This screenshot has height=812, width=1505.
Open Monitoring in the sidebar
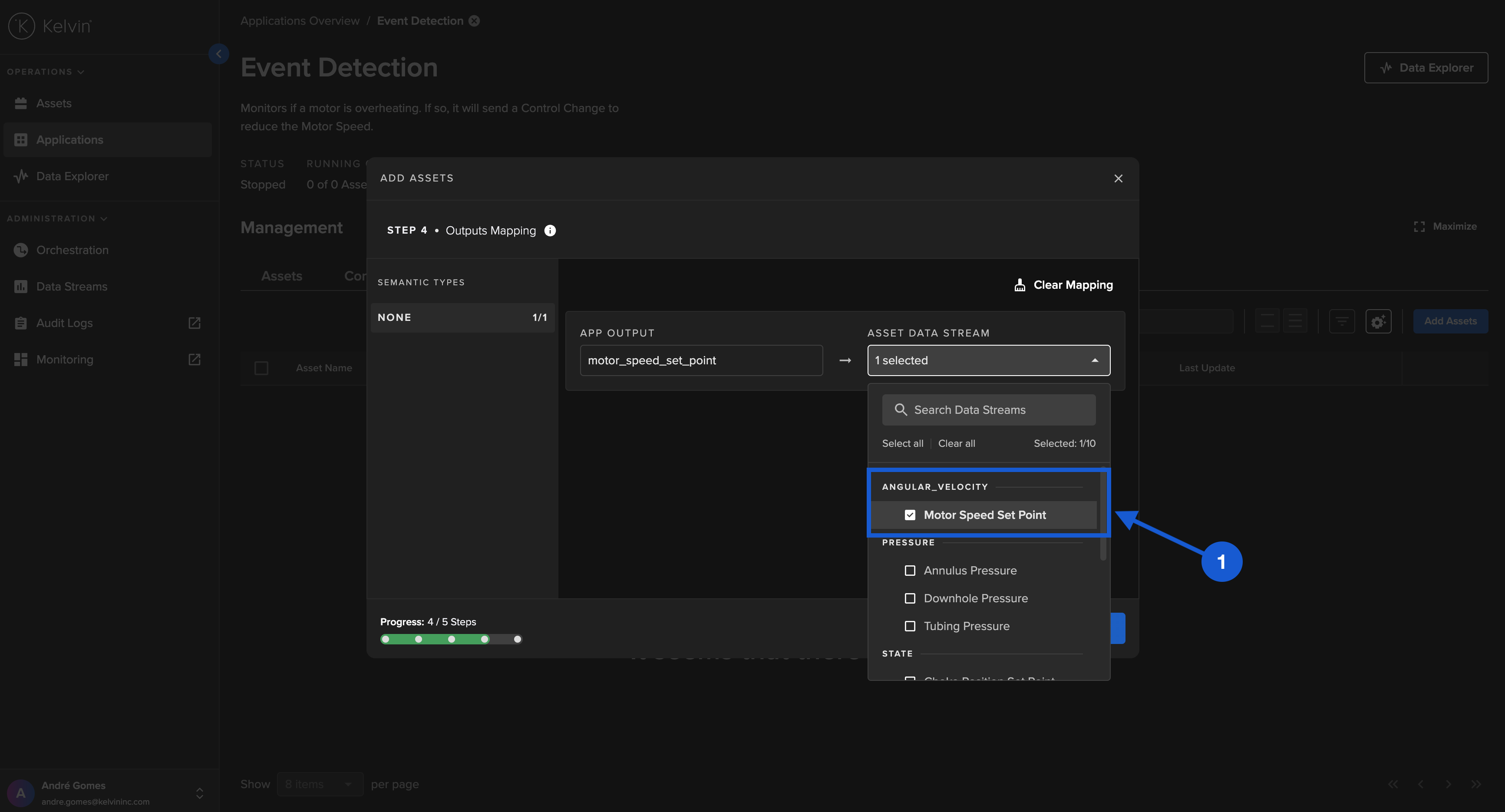tap(64, 359)
